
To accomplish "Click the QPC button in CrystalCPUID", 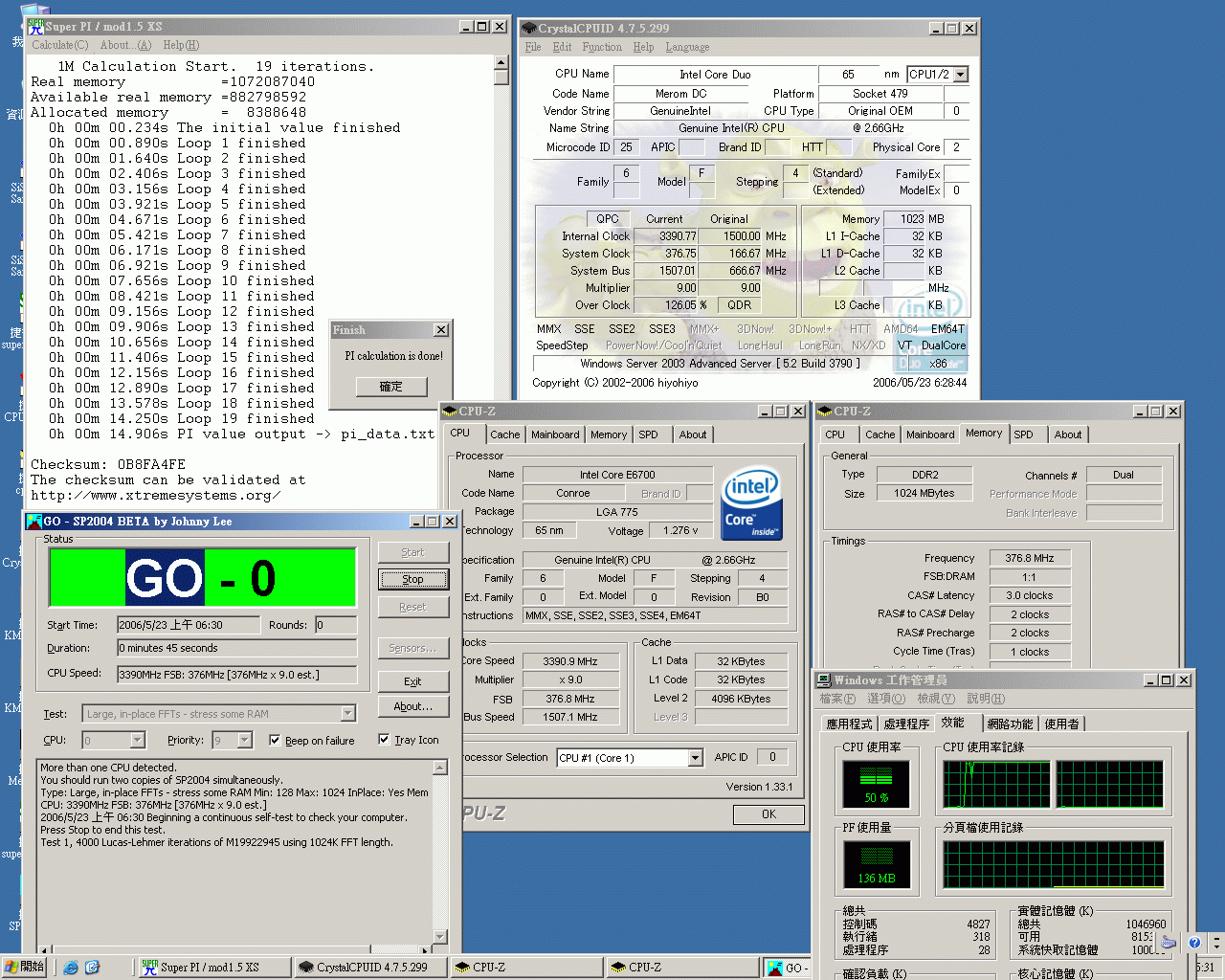I will (608, 219).
